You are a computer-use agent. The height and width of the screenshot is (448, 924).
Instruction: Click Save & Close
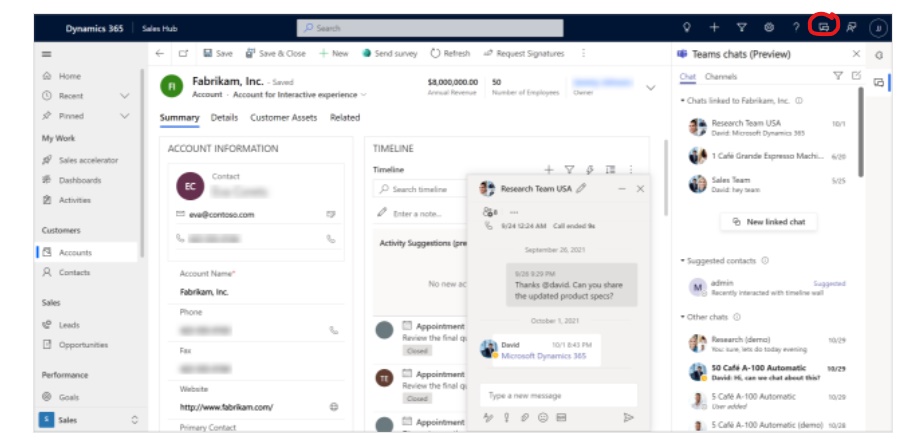pyautogui.click(x=276, y=53)
